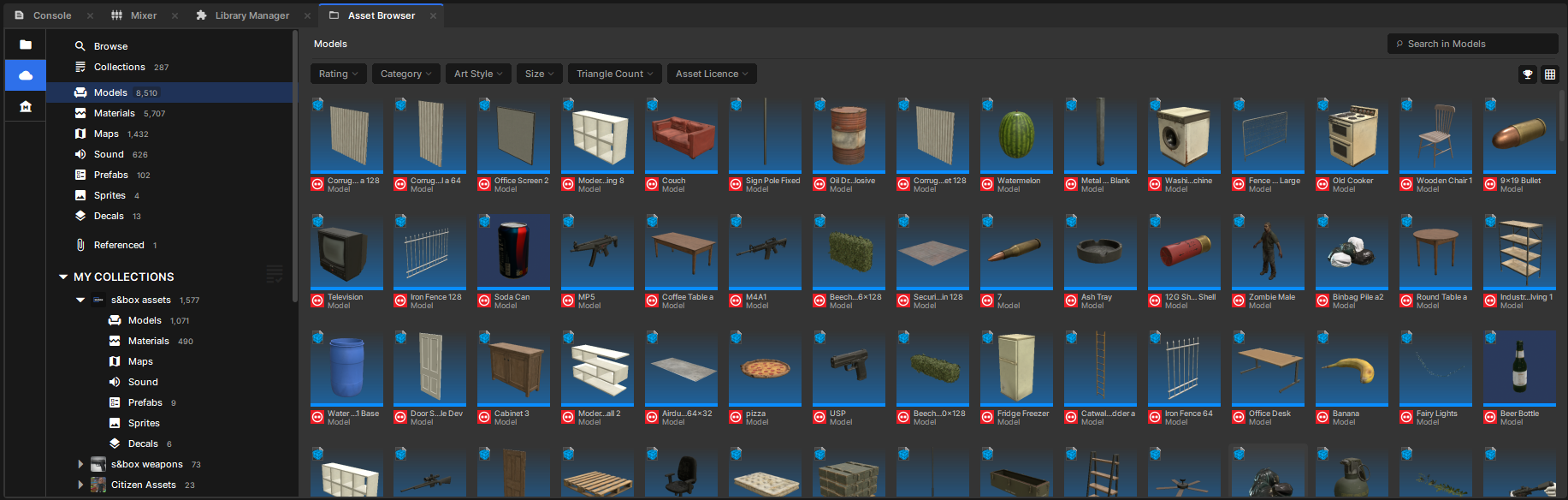This screenshot has height=500, width=1568.
Task: Switch to the local folder assets view
Action: 26,45
